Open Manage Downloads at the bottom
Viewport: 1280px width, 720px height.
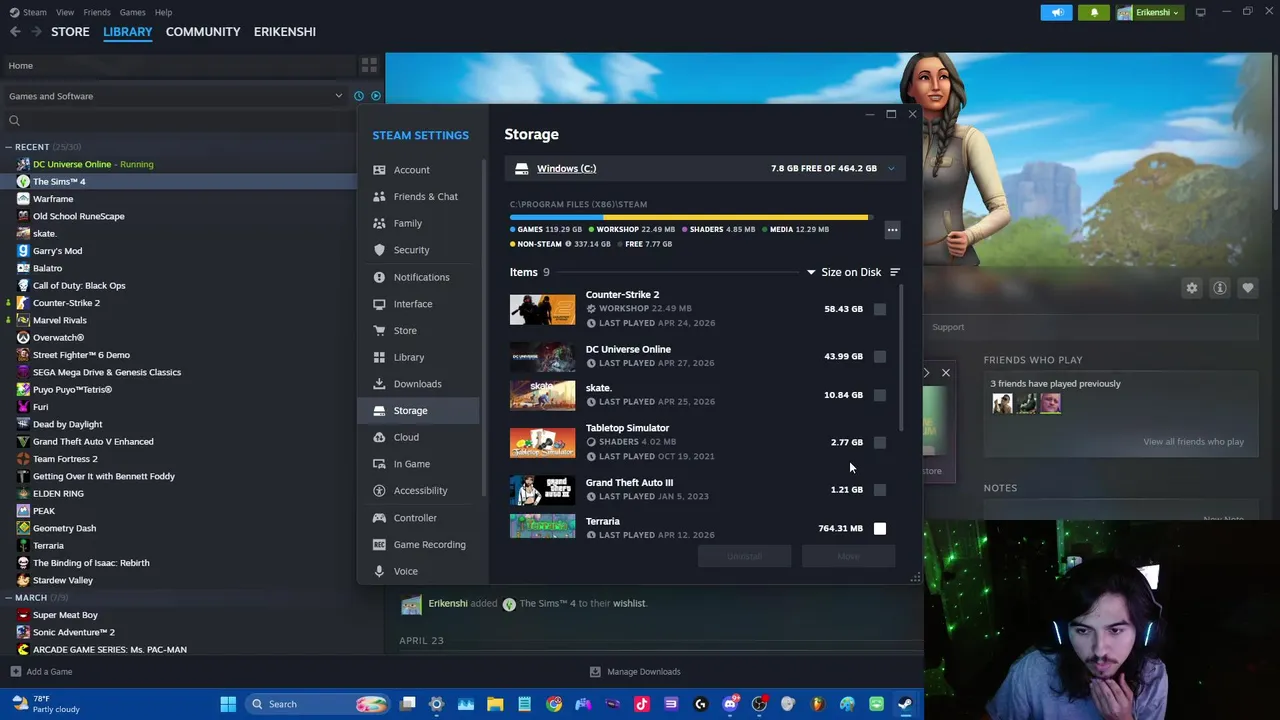635,672
